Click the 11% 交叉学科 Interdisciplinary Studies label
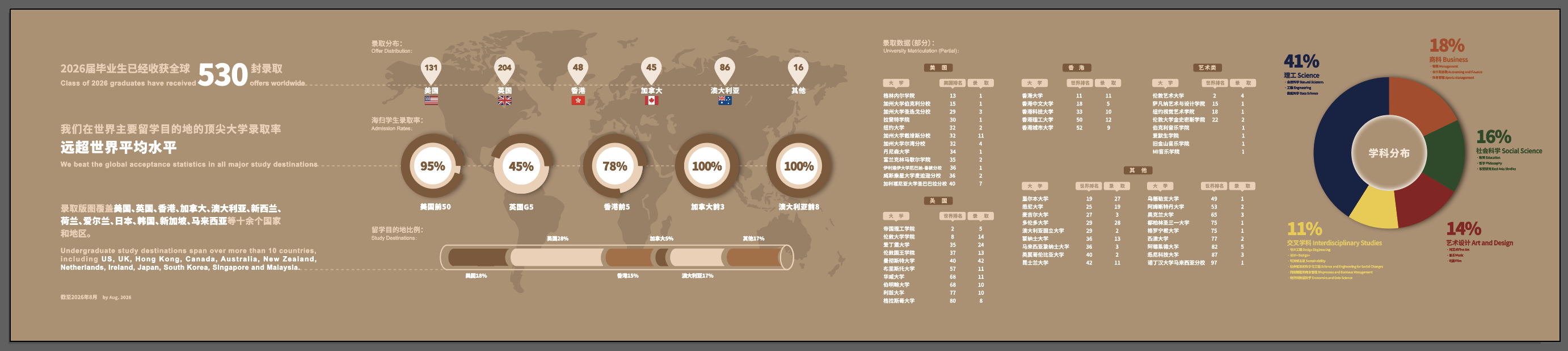1568x351 pixels. [x=1334, y=233]
